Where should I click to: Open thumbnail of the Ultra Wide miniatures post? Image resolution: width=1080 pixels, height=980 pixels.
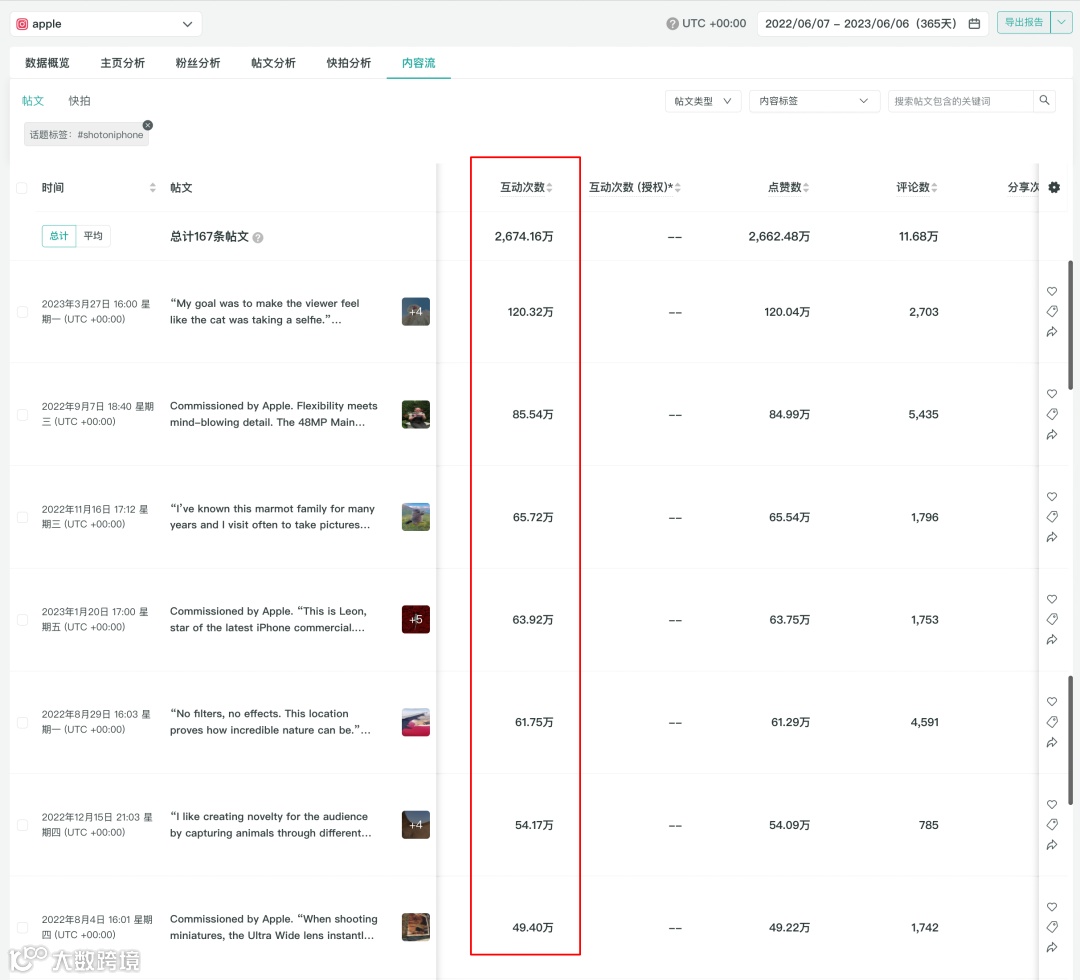tap(416, 928)
